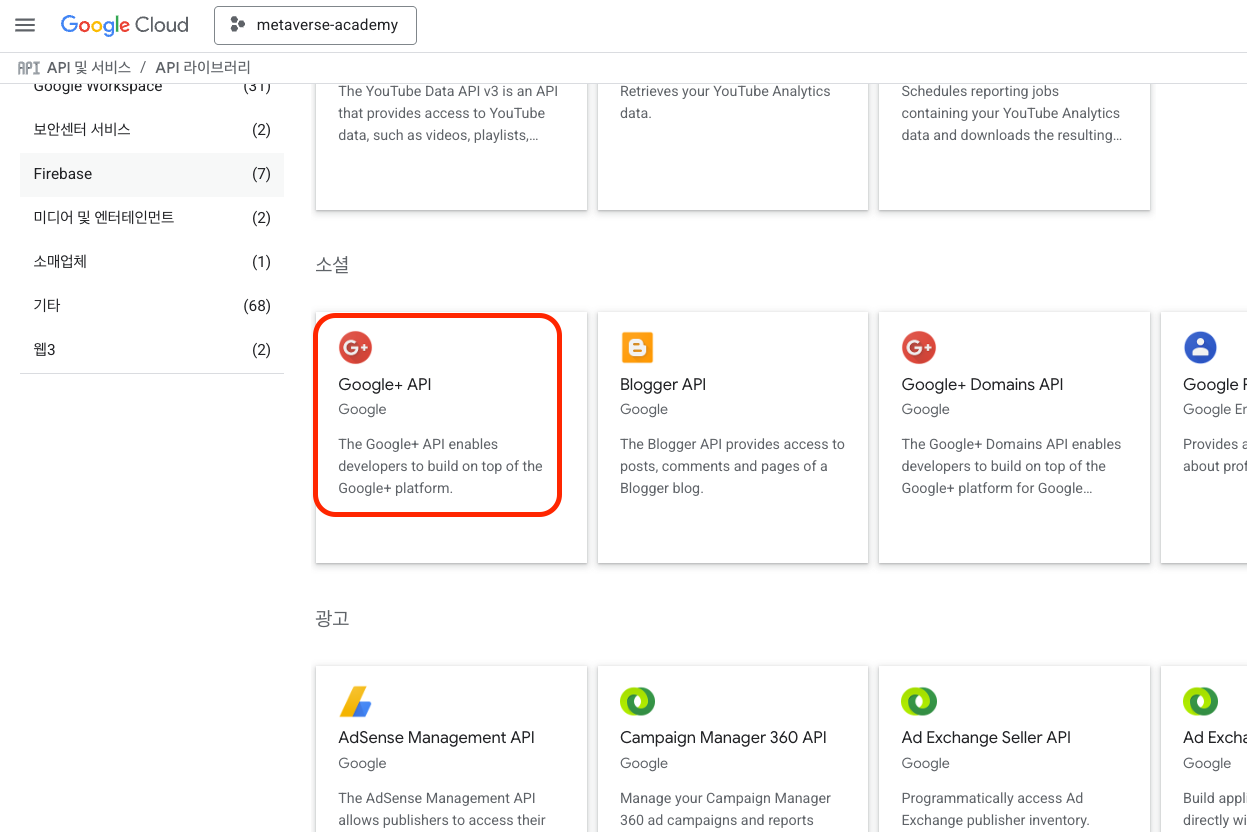1247x832 pixels.
Task: Click the 기타 count (68)
Action: click(257, 306)
